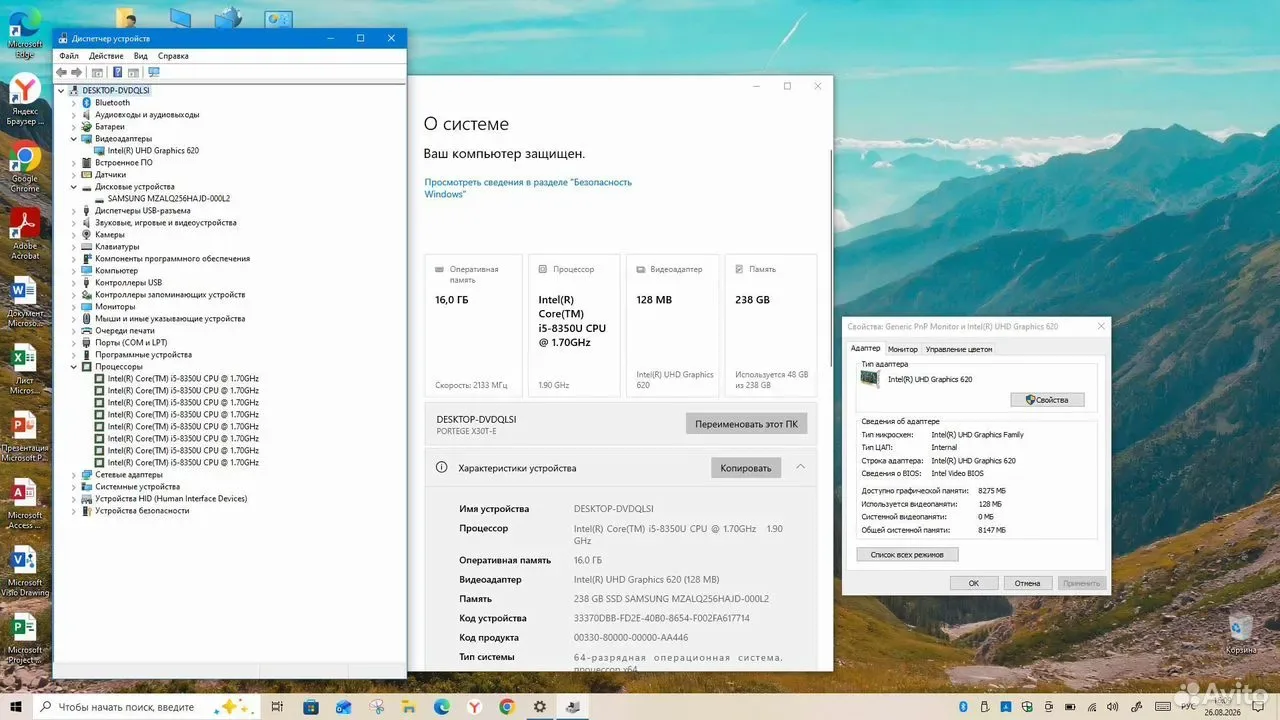Image resolution: width=1280 pixels, height=720 pixels.
Task: Open the Вид menu
Action: 141,56
